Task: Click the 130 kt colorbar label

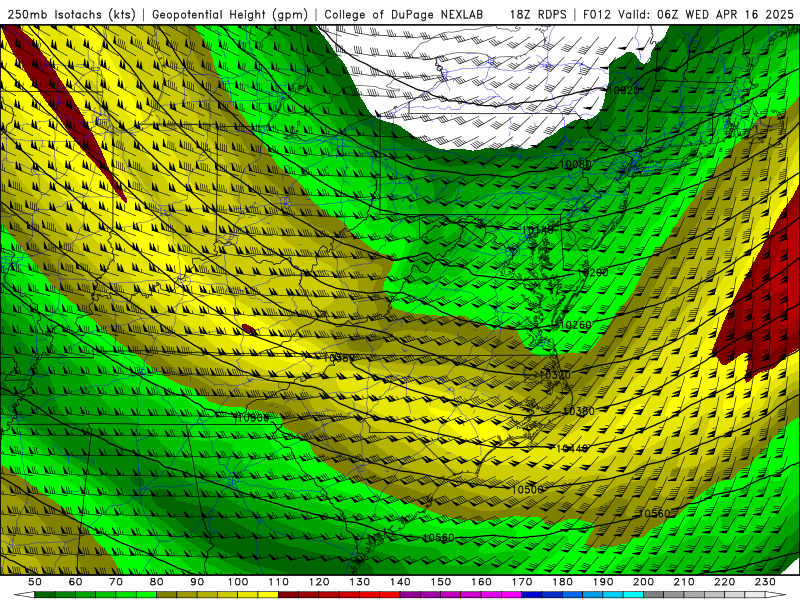Action: pyautogui.click(x=360, y=582)
